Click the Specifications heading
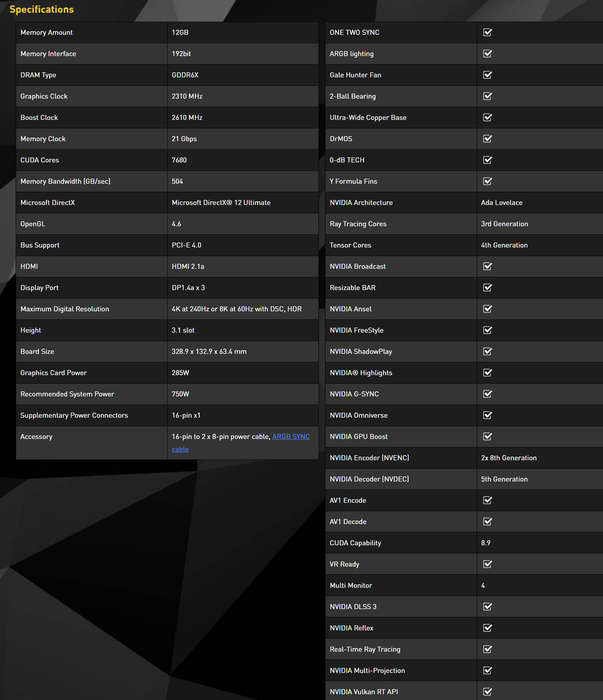Viewport: 603px width, 700px height. pyautogui.click(x=42, y=9)
